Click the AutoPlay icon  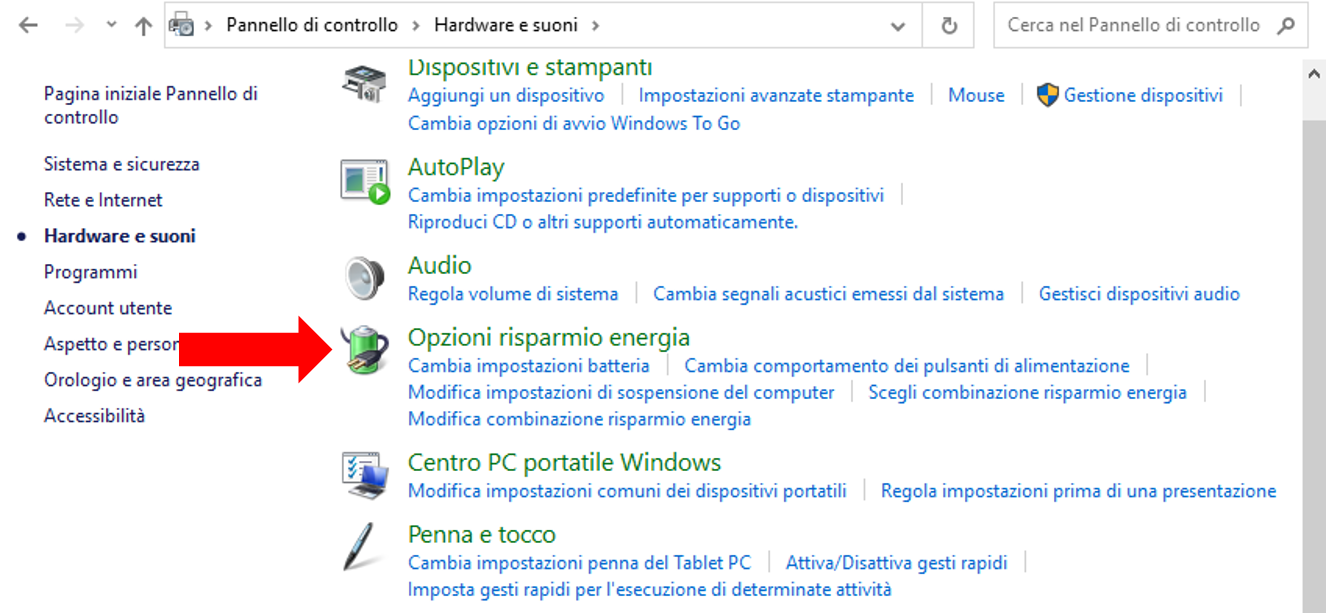click(x=364, y=181)
